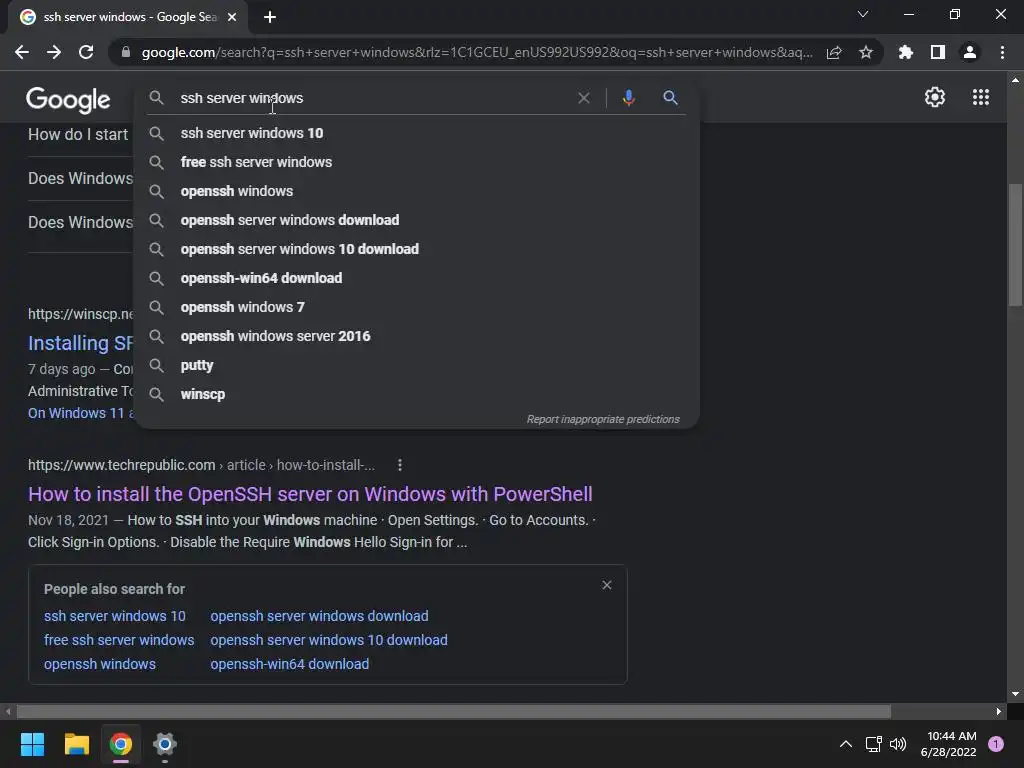Click the site lock security icon
1024x768 pixels.
coord(126,52)
